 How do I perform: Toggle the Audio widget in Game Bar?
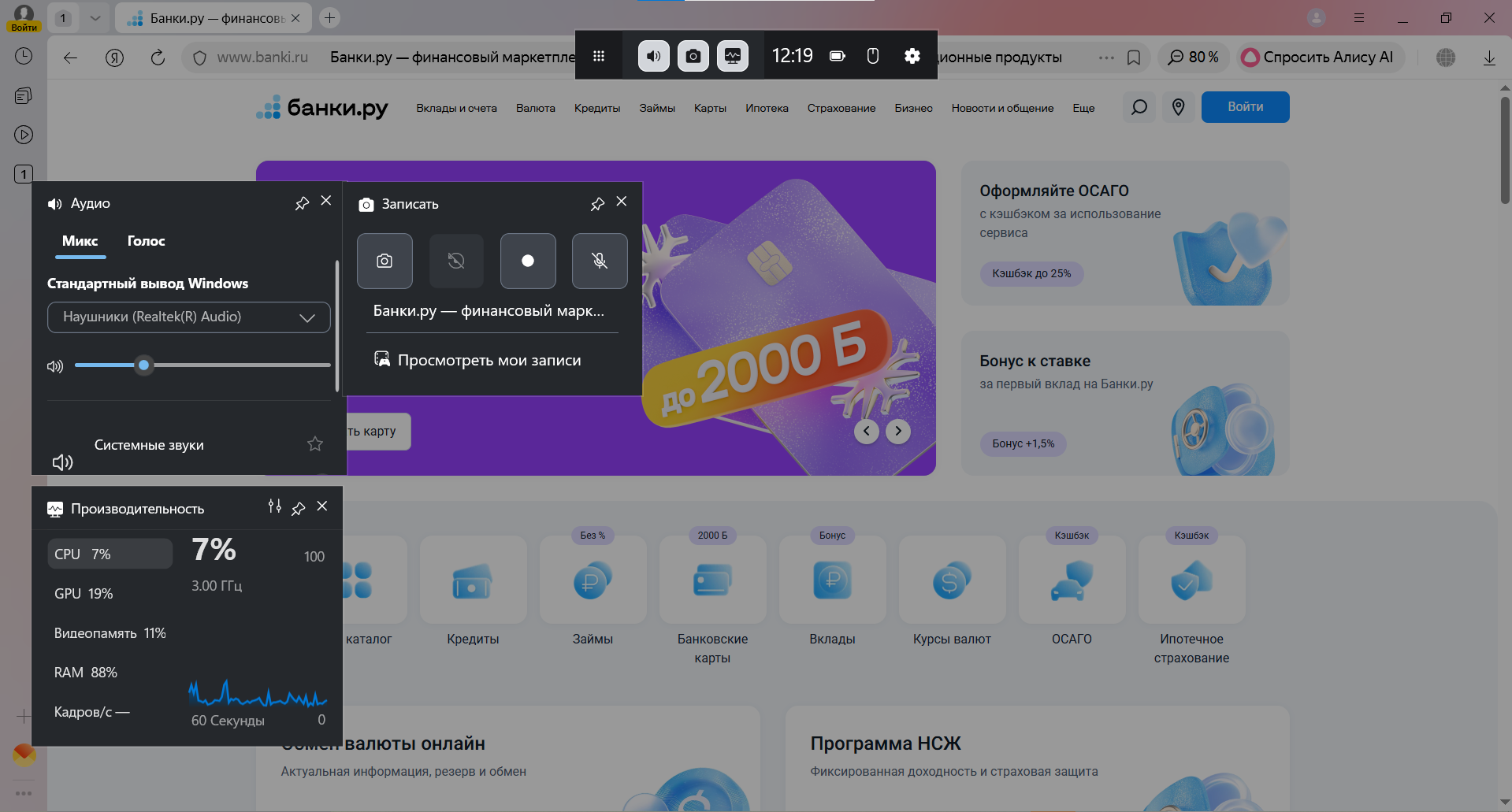coord(653,56)
